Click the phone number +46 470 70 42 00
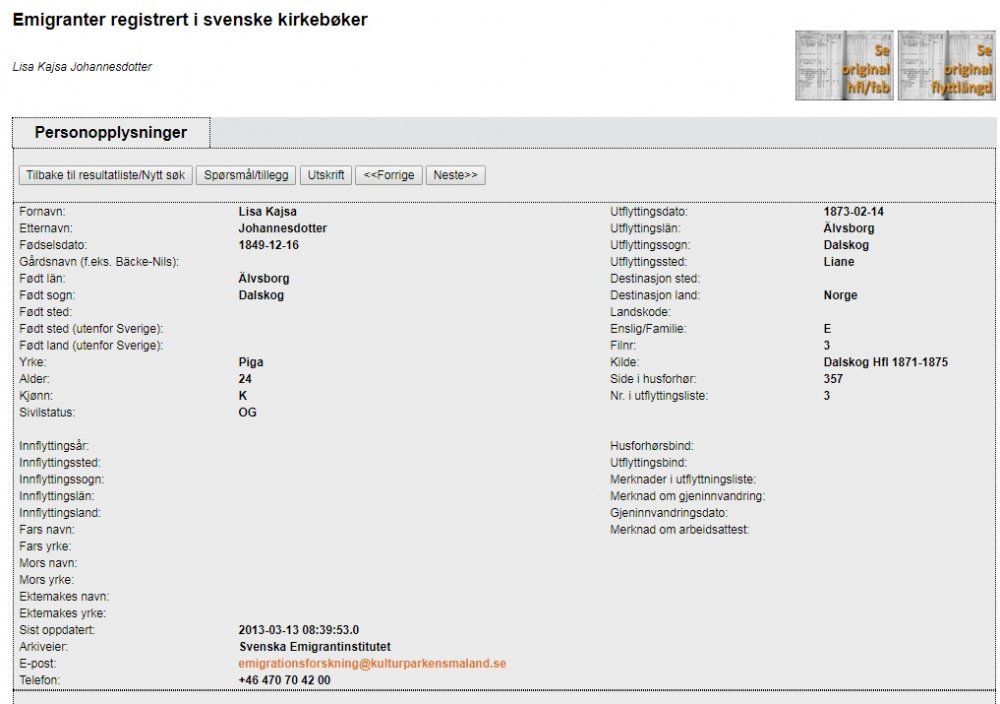This screenshot has height=704, width=1000. coord(284,680)
